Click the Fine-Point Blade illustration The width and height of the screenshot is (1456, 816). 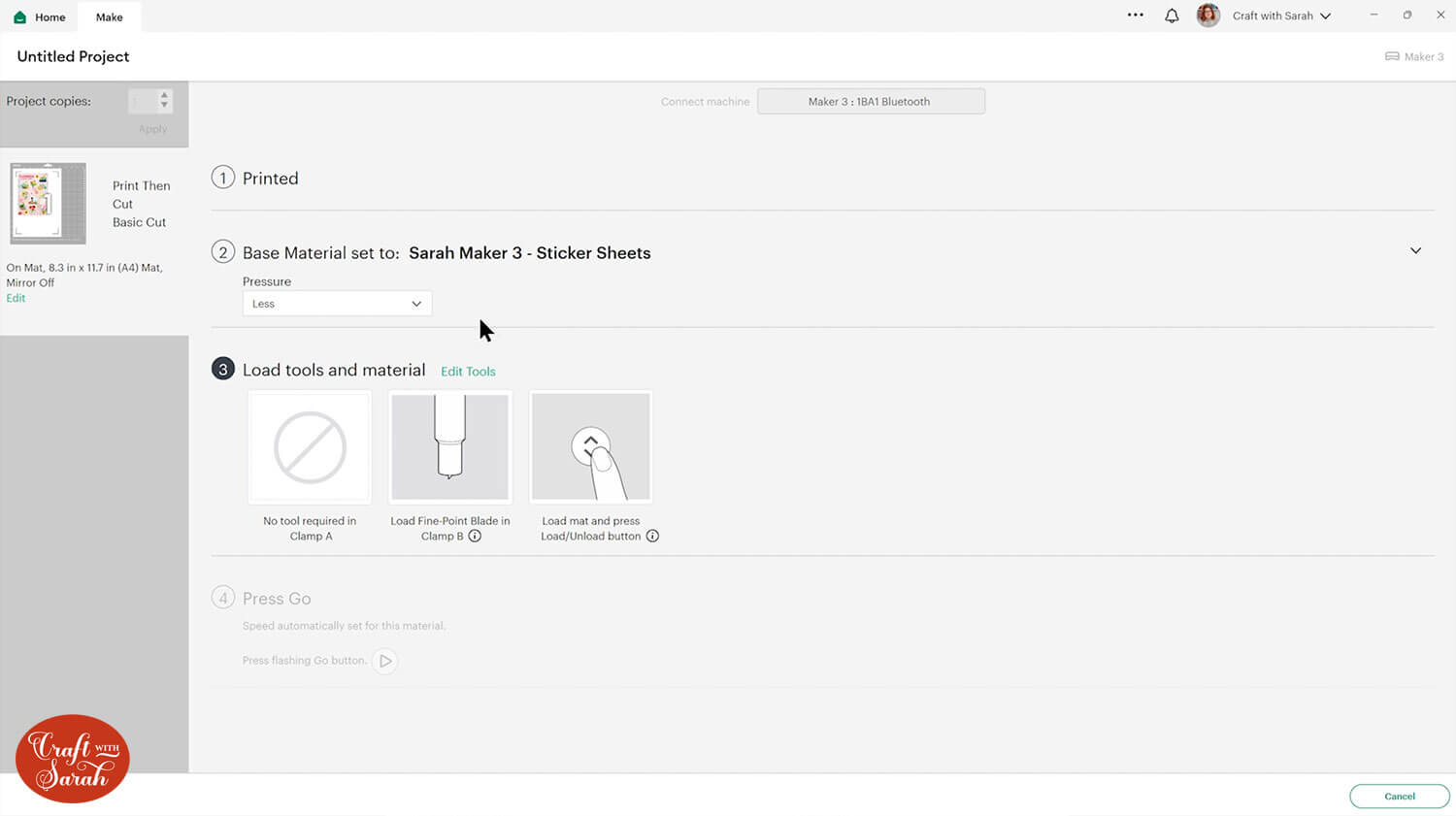coord(450,447)
